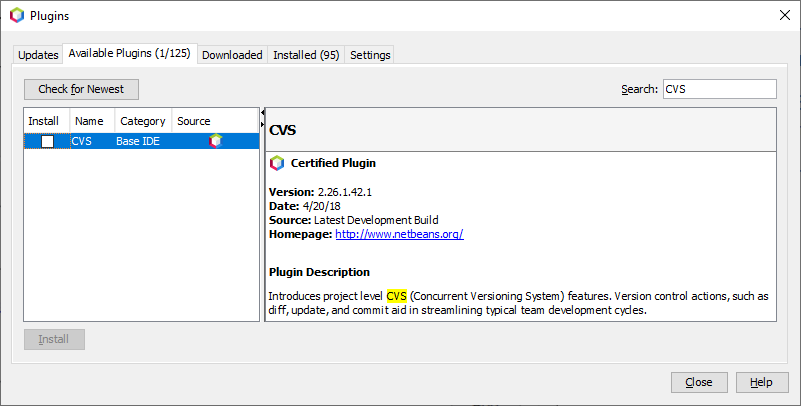Click the highlighted CVS word in the description
Viewport: 801px width, 406px height.
pos(396,296)
